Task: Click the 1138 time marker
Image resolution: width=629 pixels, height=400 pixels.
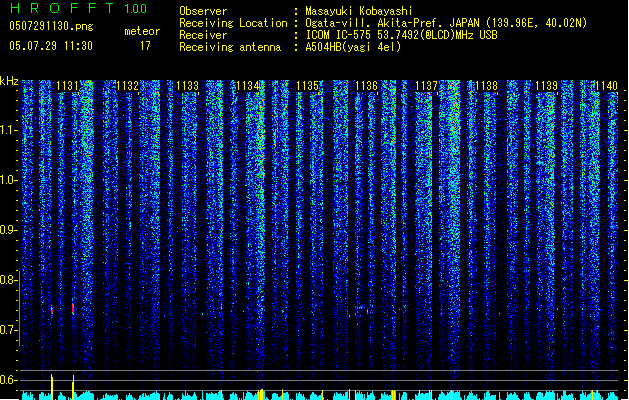Action: click(x=486, y=86)
